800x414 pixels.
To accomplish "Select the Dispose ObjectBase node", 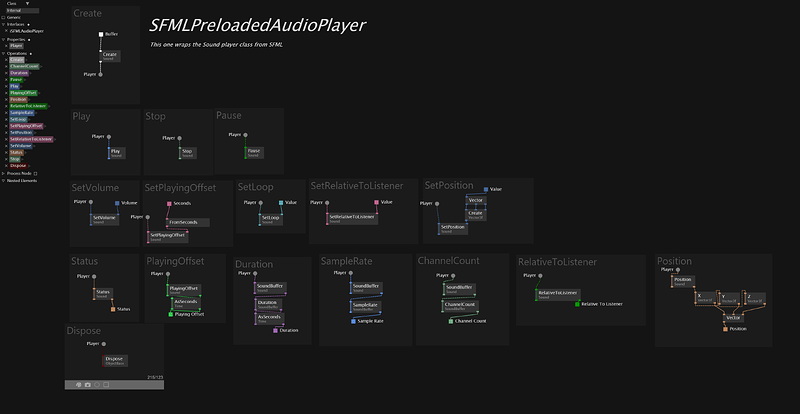I will pos(115,361).
